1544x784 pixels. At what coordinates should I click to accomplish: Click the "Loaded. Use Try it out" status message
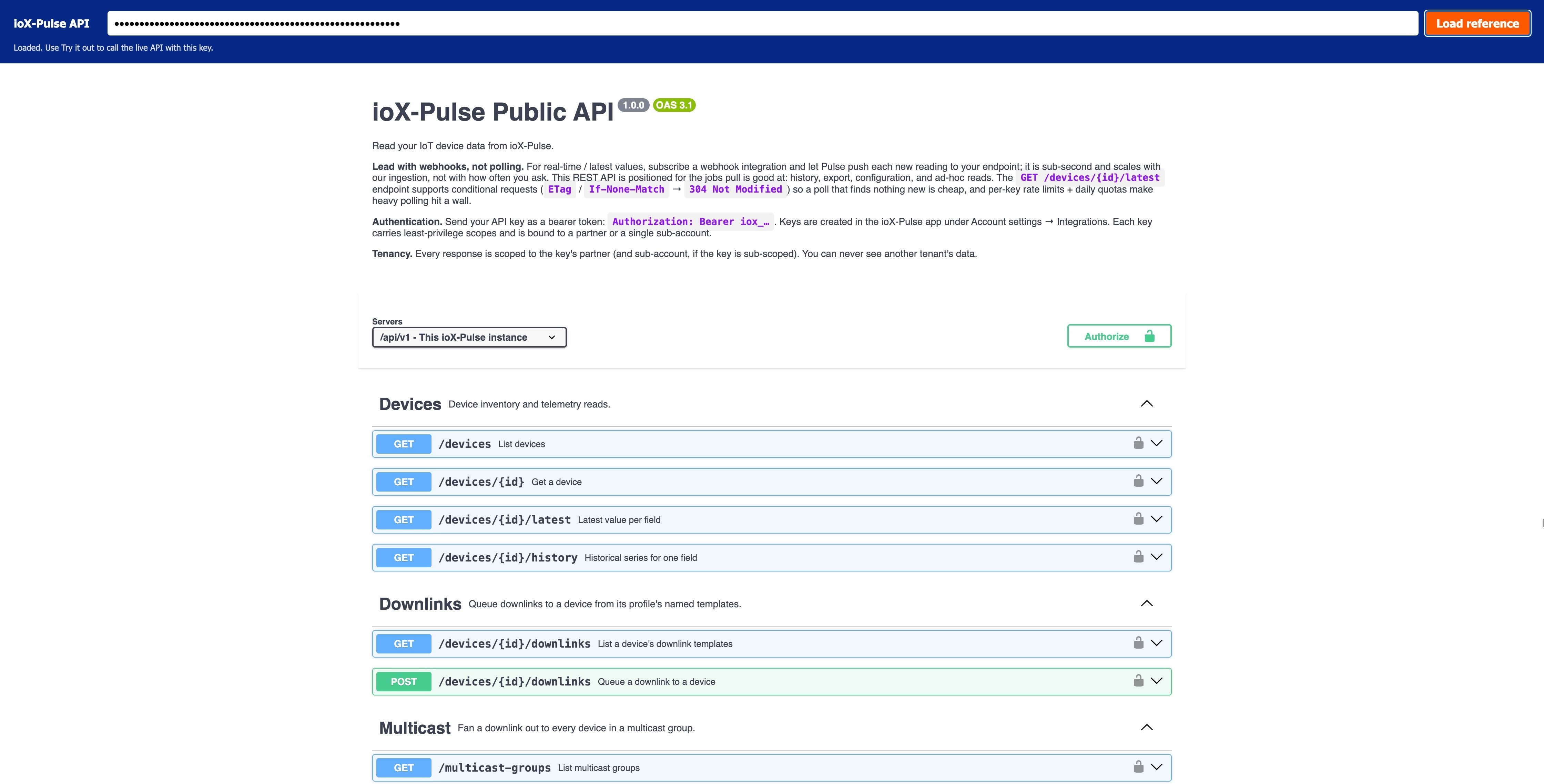click(113, 48)
